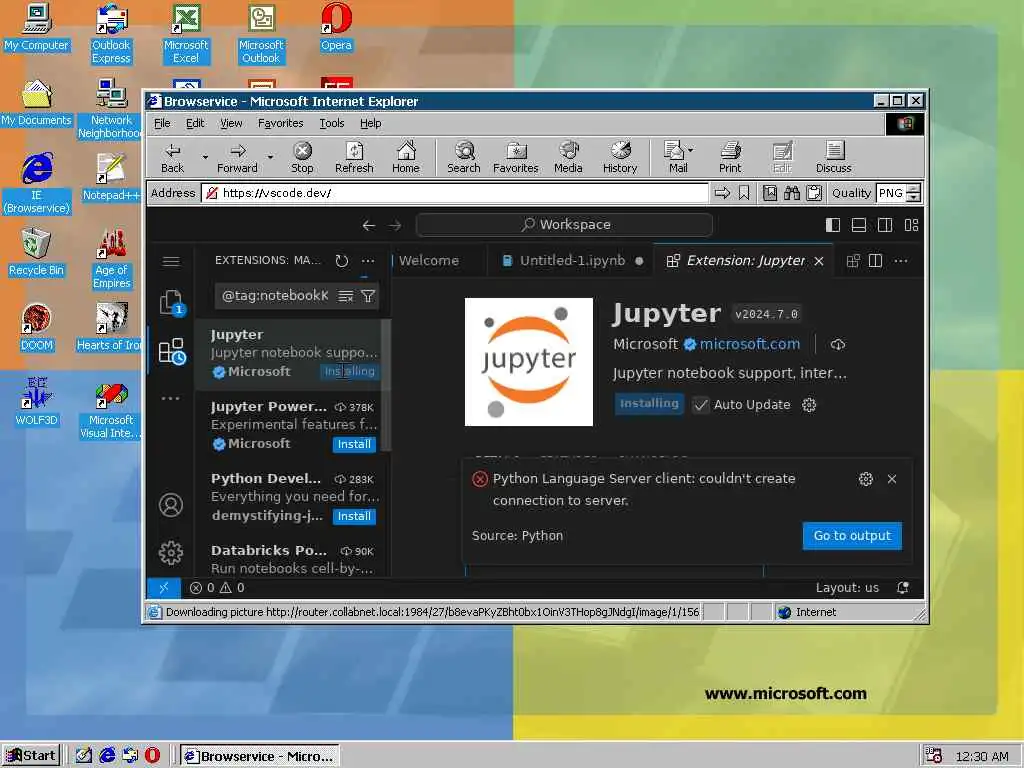Screen dimensions: 1024x768
Task: Adjust the Quality PNG stepper
Action: 914,193
